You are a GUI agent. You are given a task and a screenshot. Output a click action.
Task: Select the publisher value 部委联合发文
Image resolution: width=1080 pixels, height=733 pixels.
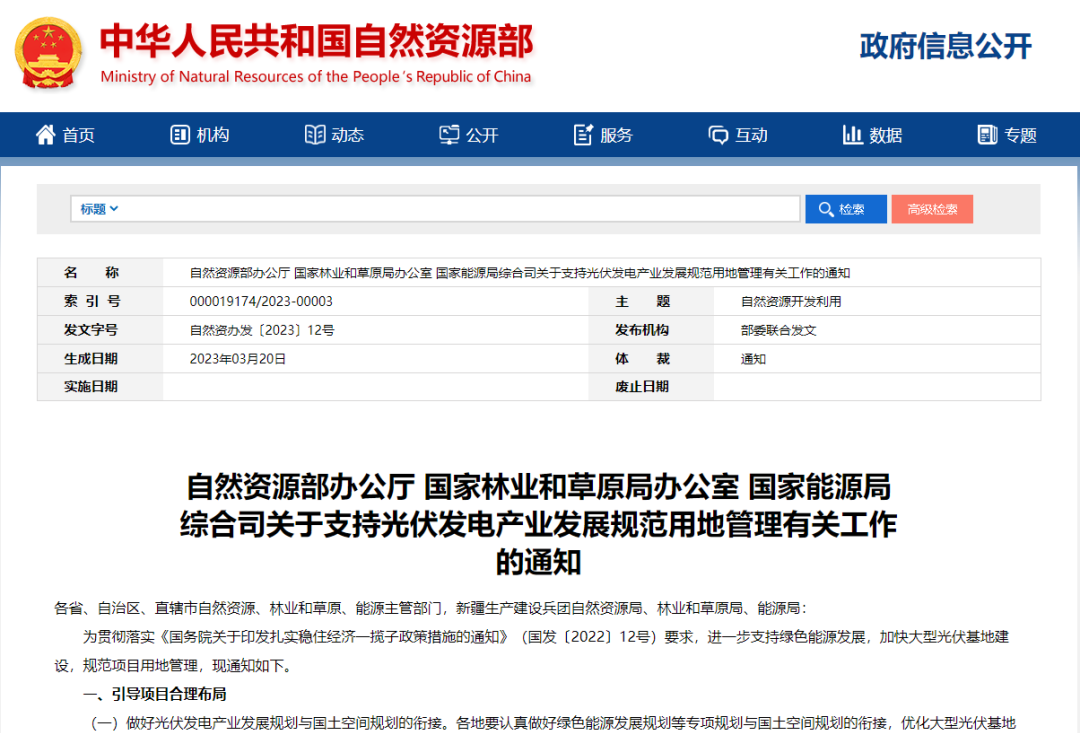778,331
